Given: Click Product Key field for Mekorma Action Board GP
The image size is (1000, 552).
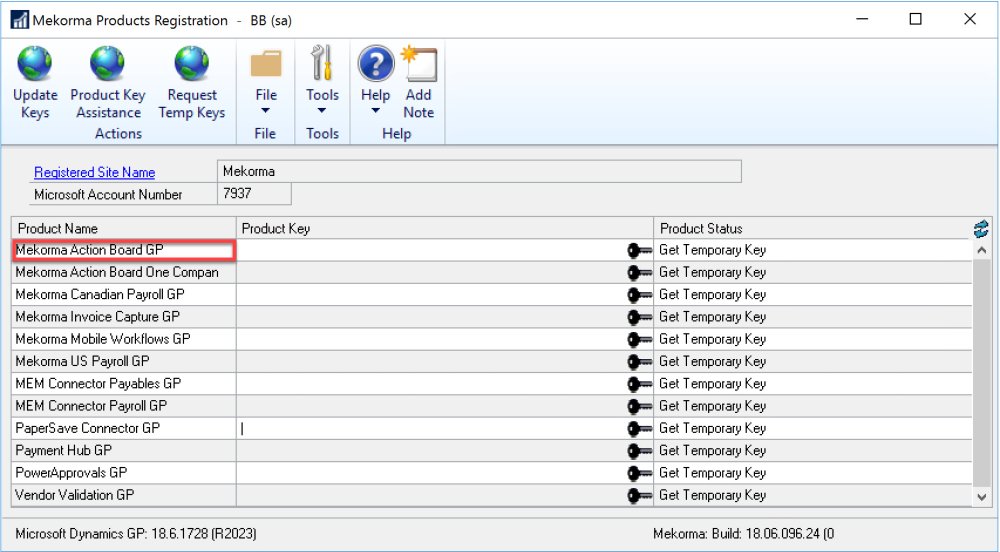Looking at the screenshot, I should (431, 250).
